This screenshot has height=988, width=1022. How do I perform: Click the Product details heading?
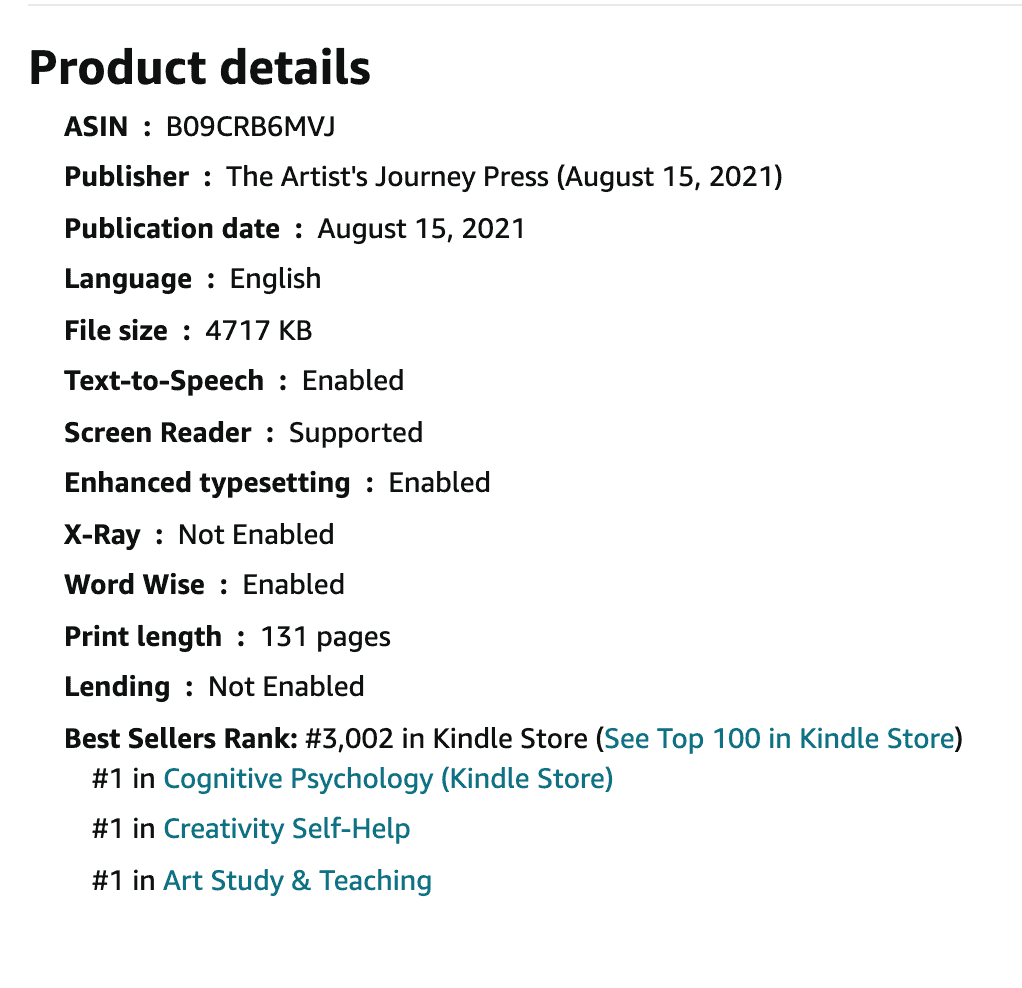click(199, 68)
